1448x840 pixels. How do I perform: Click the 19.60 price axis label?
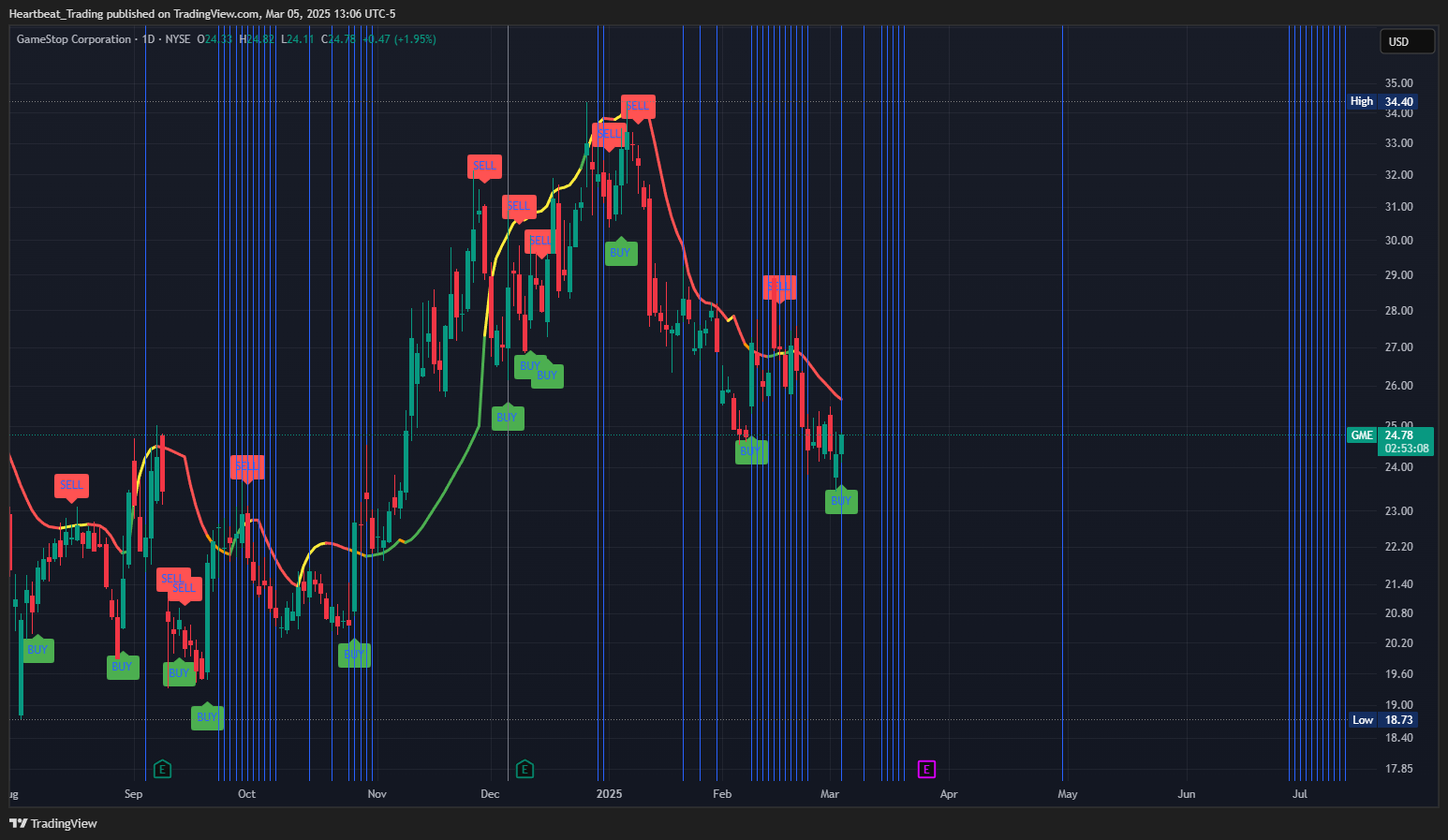point(1399,674)
